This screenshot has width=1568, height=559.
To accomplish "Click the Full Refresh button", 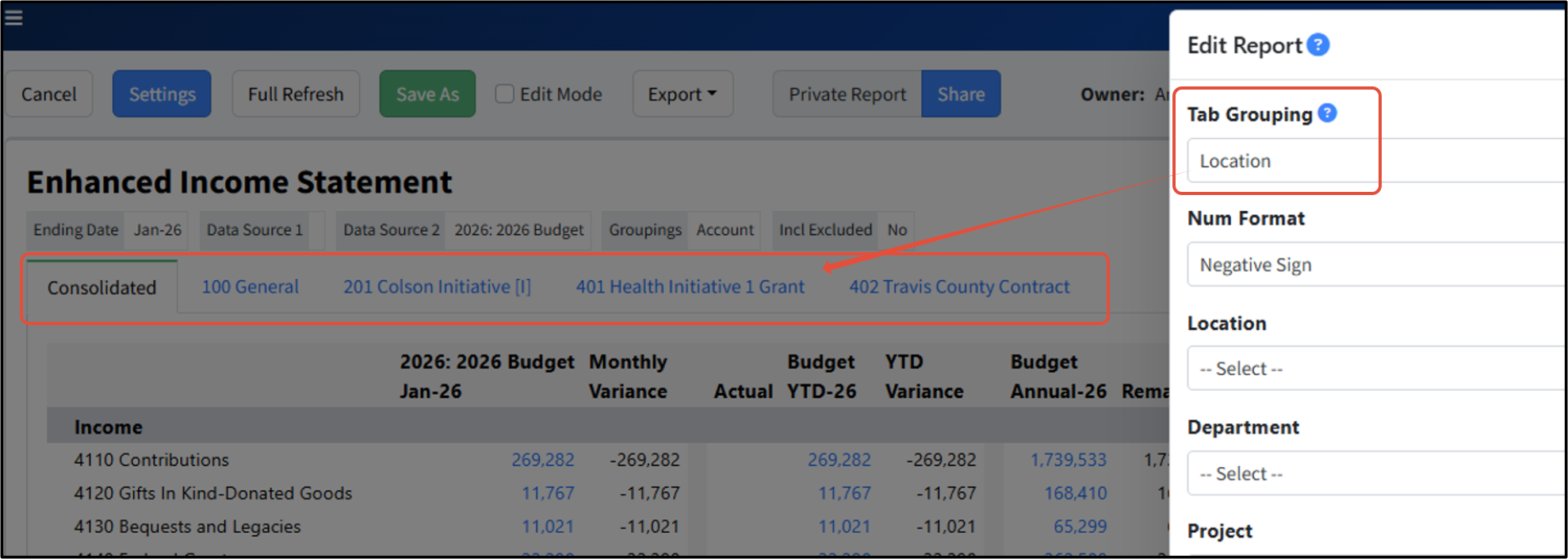I will [x=296, y=94].
